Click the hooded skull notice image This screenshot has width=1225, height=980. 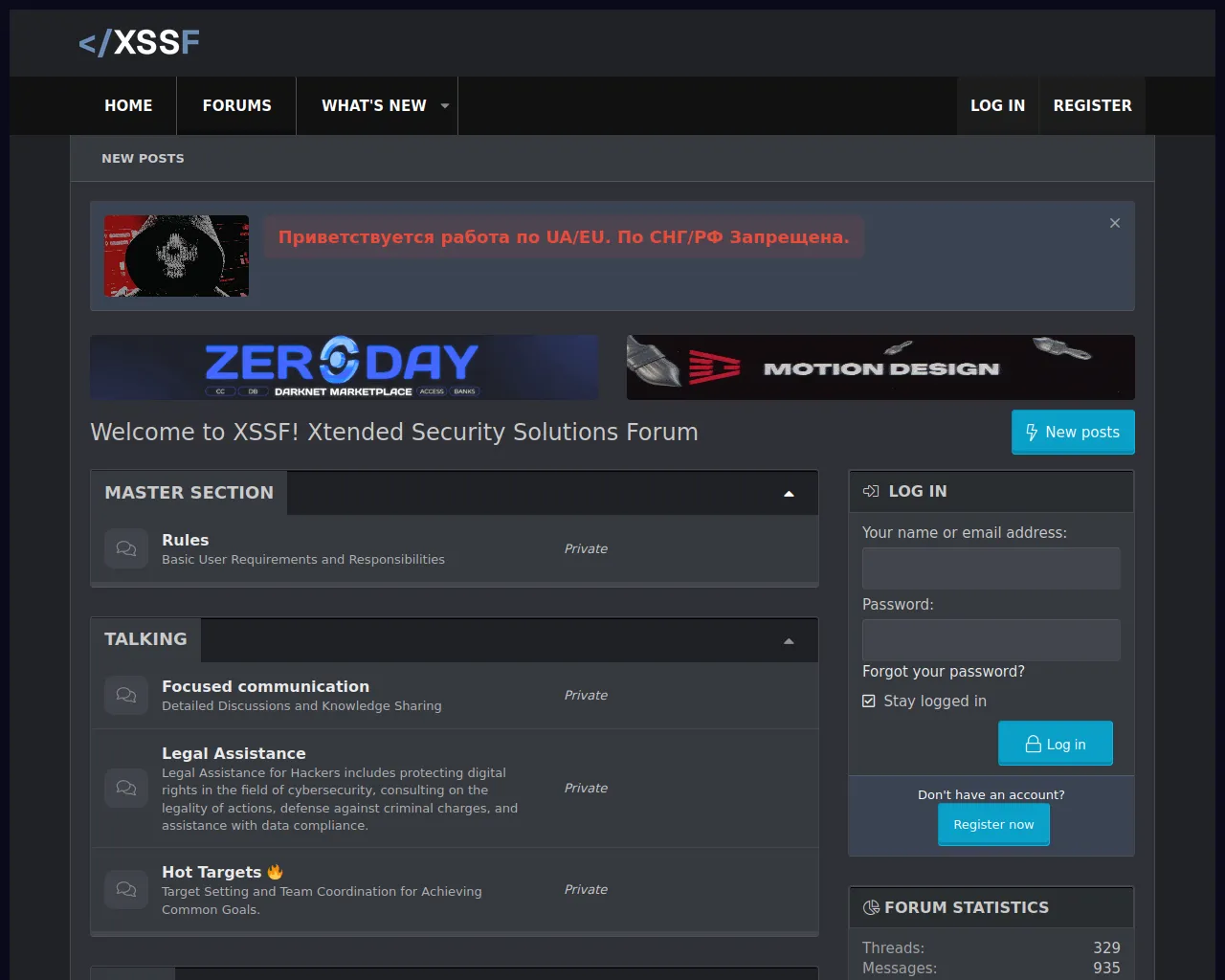(x=176, y=256)
